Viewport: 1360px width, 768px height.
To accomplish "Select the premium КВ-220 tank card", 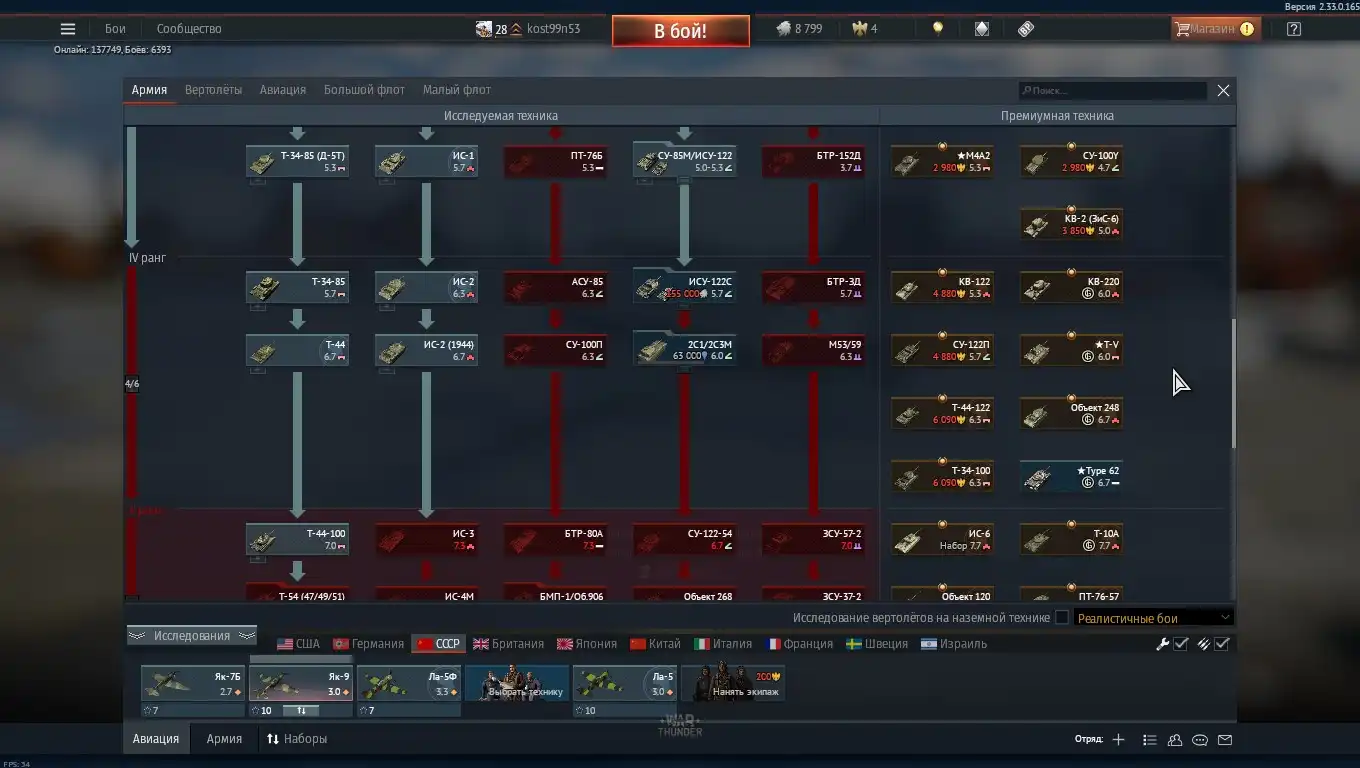I will pos(1071,287).
